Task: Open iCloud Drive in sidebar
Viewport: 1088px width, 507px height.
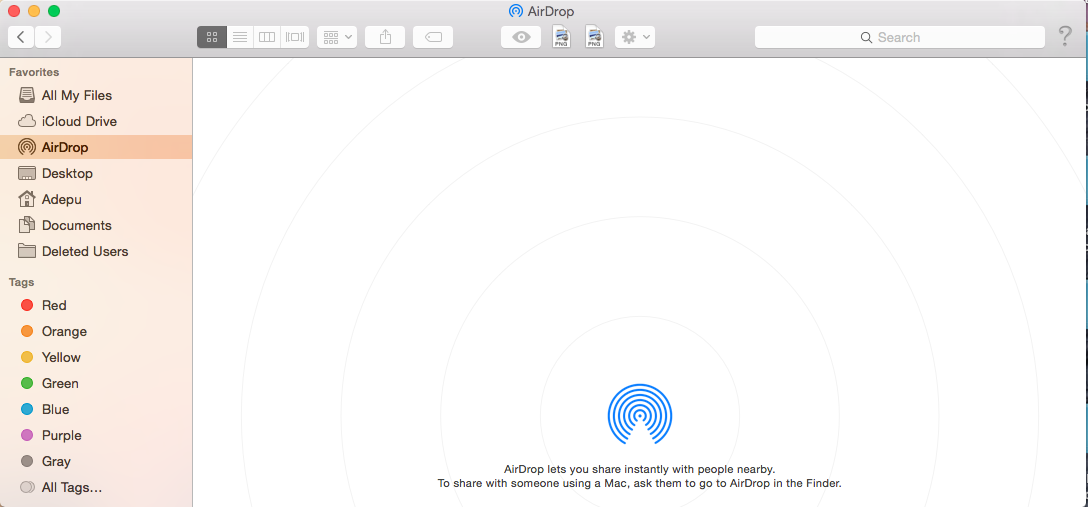Action: click(96, 121)
